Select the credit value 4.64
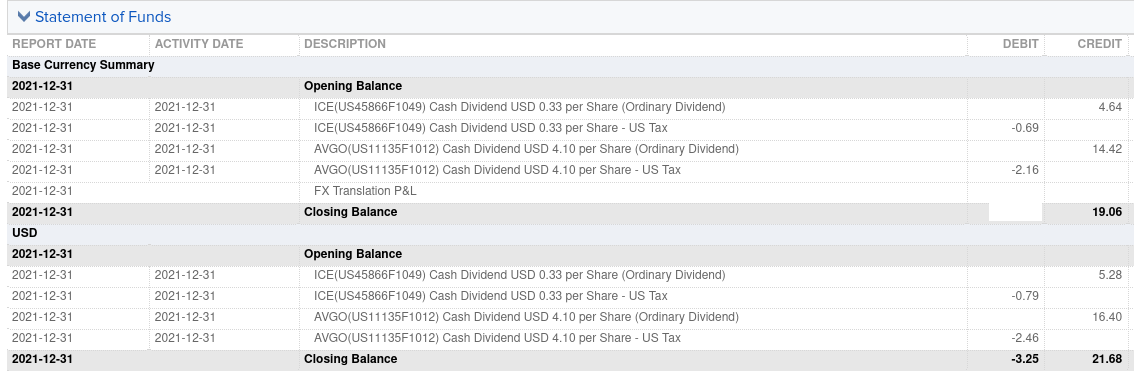Screen dimensions: 1134x376 (x=1109, y=107)
